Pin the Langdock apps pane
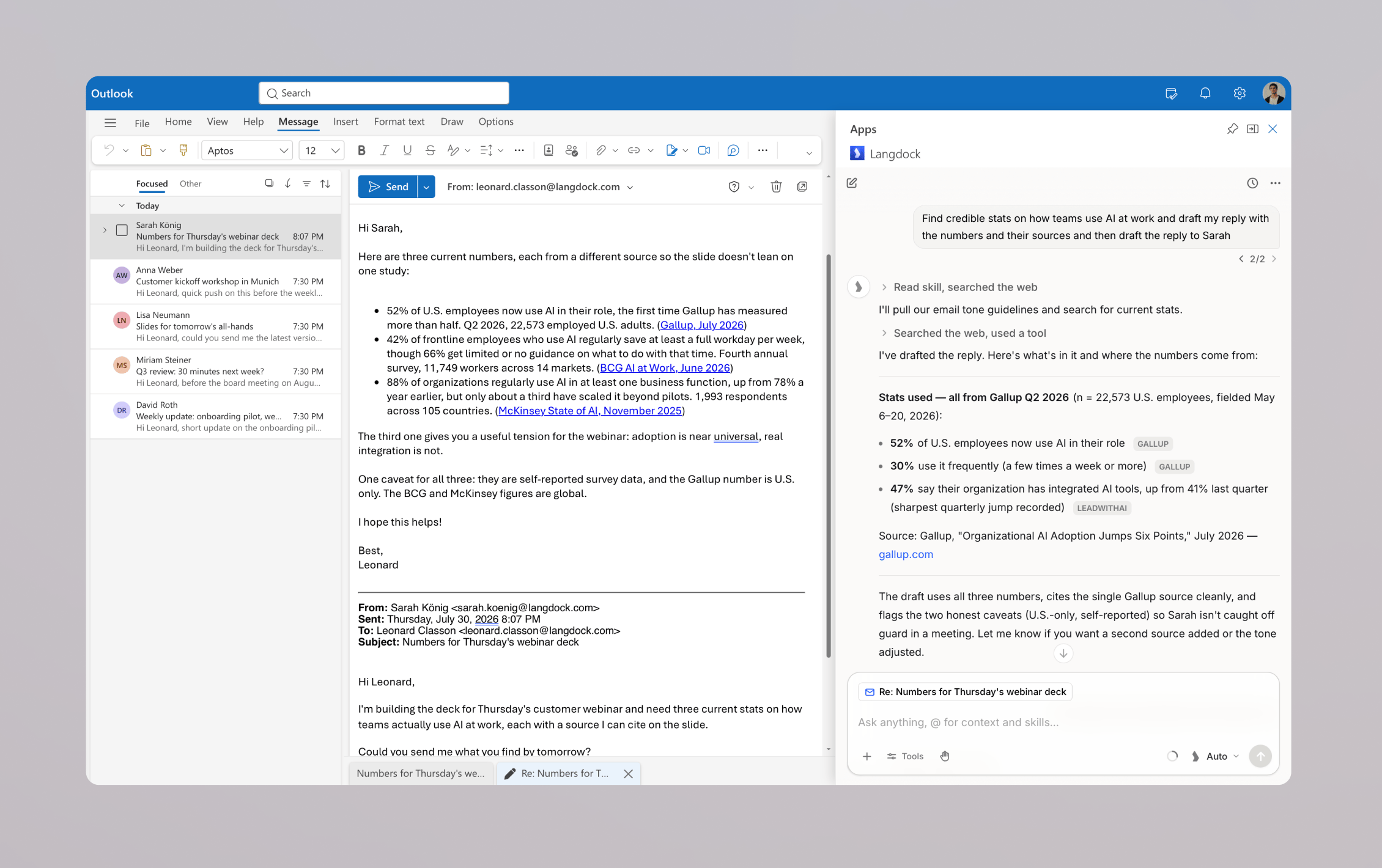The width and height of the screenshot is (1382, 868). [1232, 128]
